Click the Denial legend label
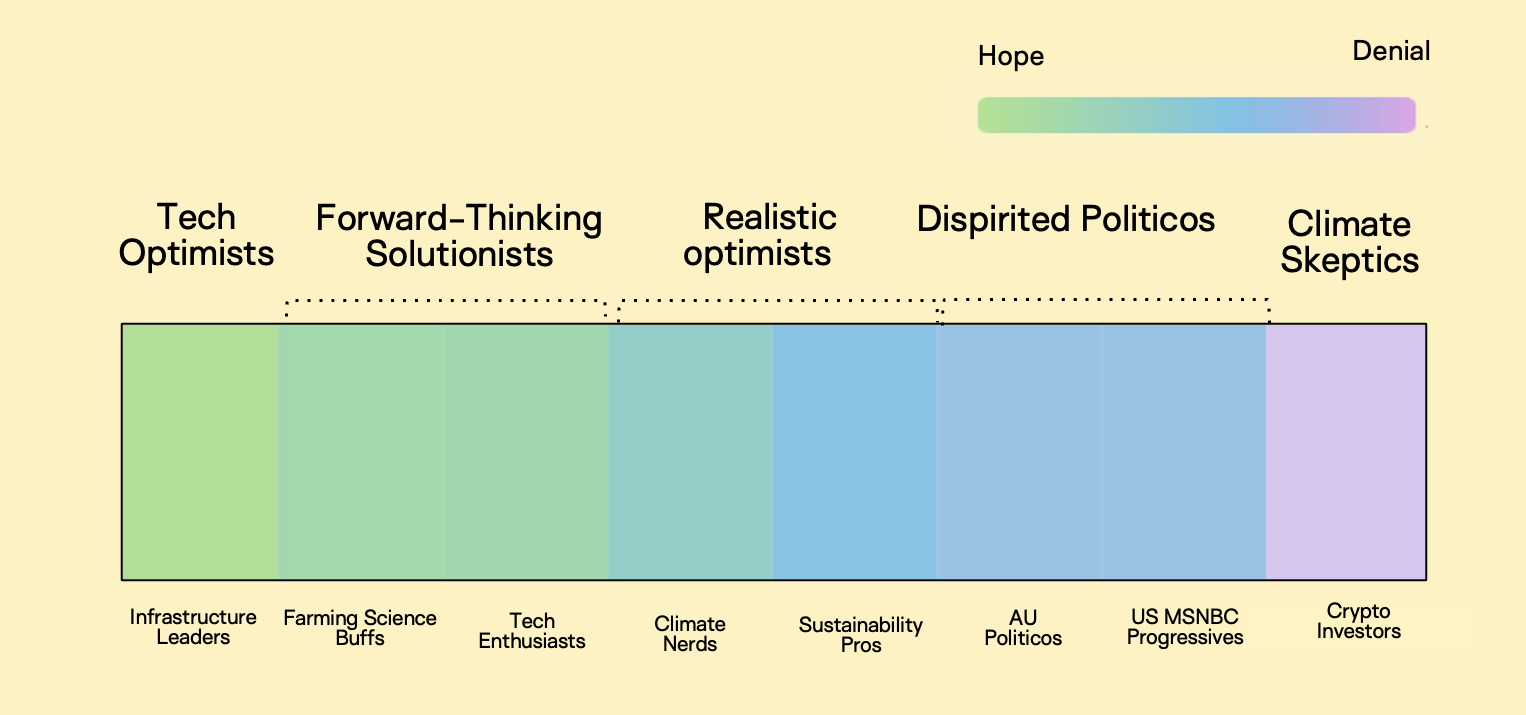 pos(1390,51)
